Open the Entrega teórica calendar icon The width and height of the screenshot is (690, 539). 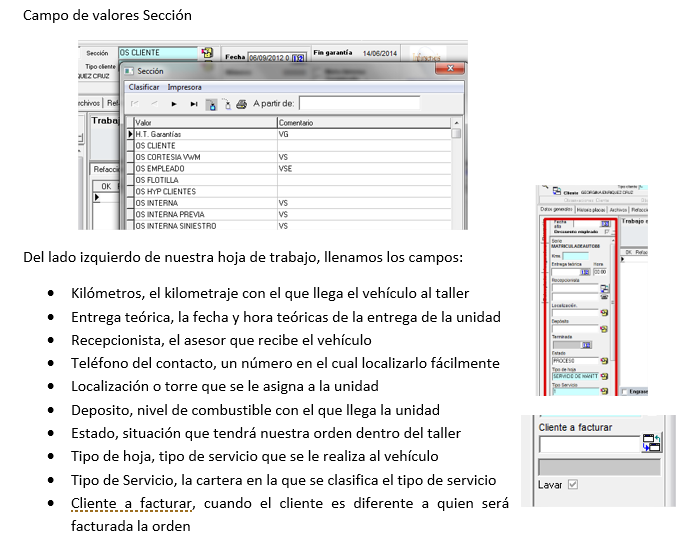tap(585, 272)
